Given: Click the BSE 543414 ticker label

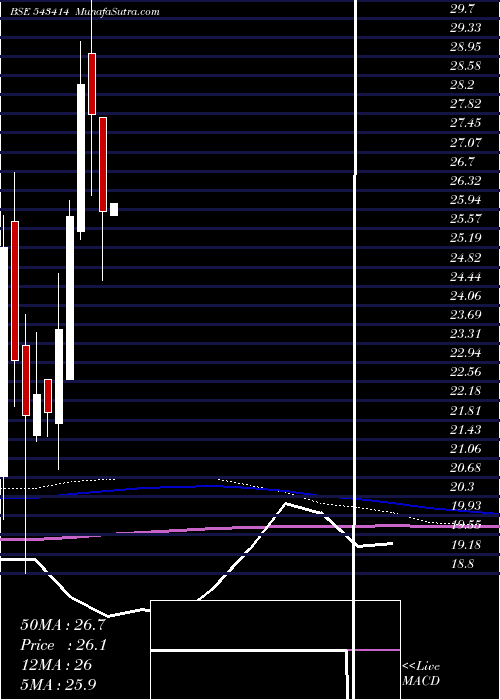Looking at the screenshot, I should point(39,12).
